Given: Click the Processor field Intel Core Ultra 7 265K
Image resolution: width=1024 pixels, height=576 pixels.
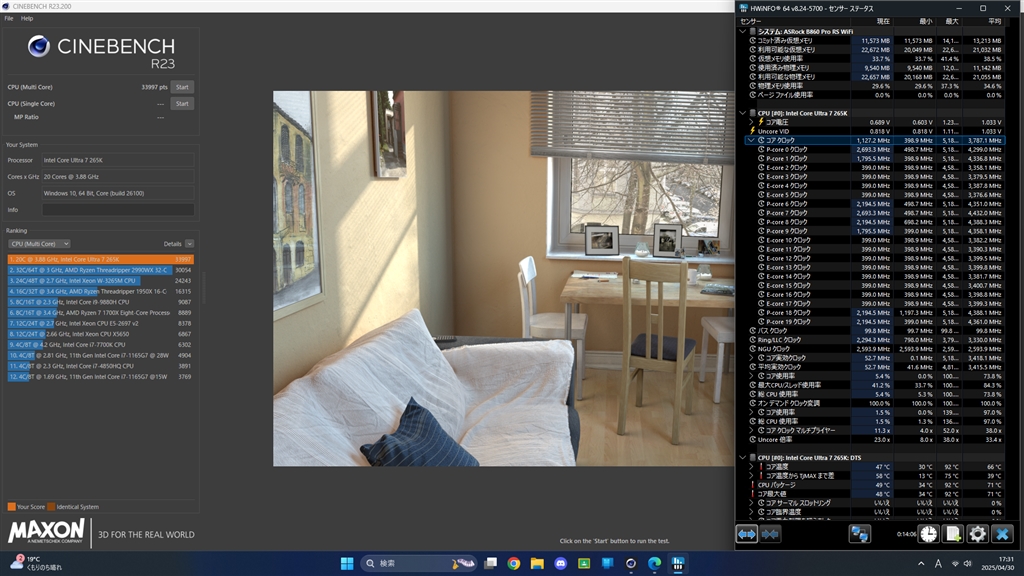Looking at the screenshot, I should [118, 160].
